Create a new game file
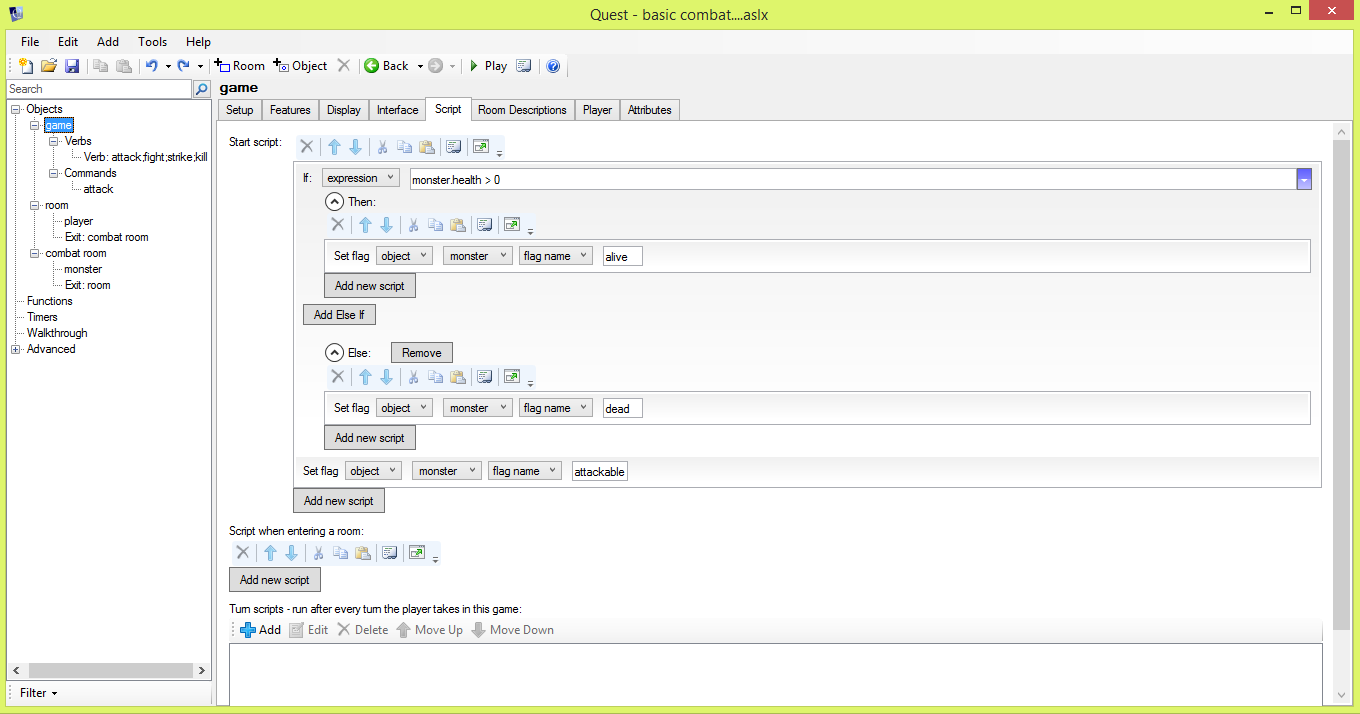This screenshot has height=714, width=1360. pyautogui.click(x=27, y=66)
